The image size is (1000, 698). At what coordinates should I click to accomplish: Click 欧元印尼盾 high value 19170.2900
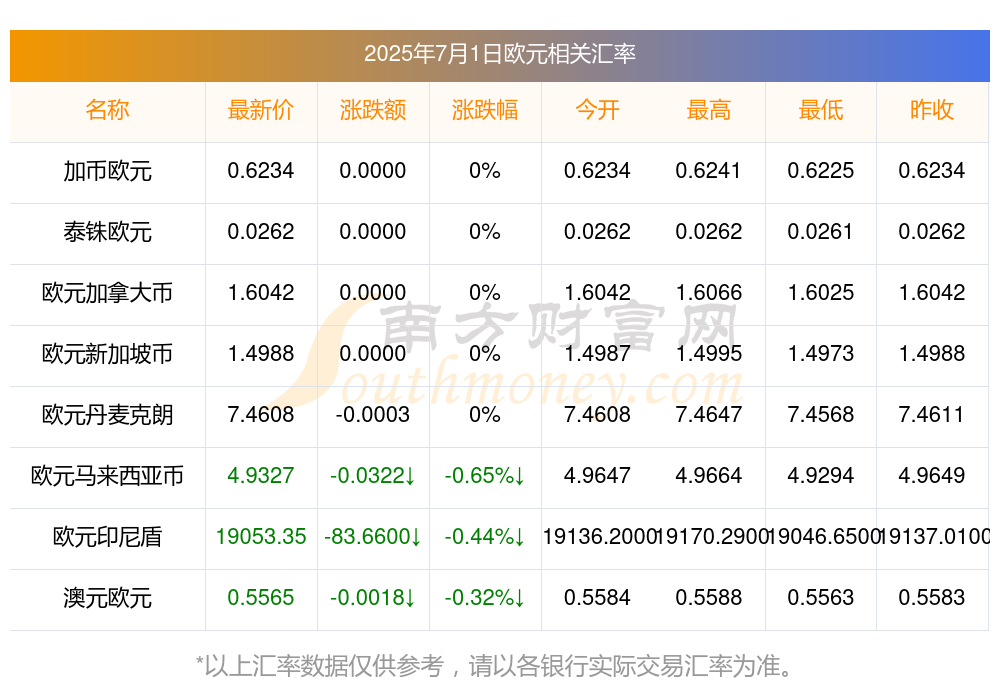point(710,537)
